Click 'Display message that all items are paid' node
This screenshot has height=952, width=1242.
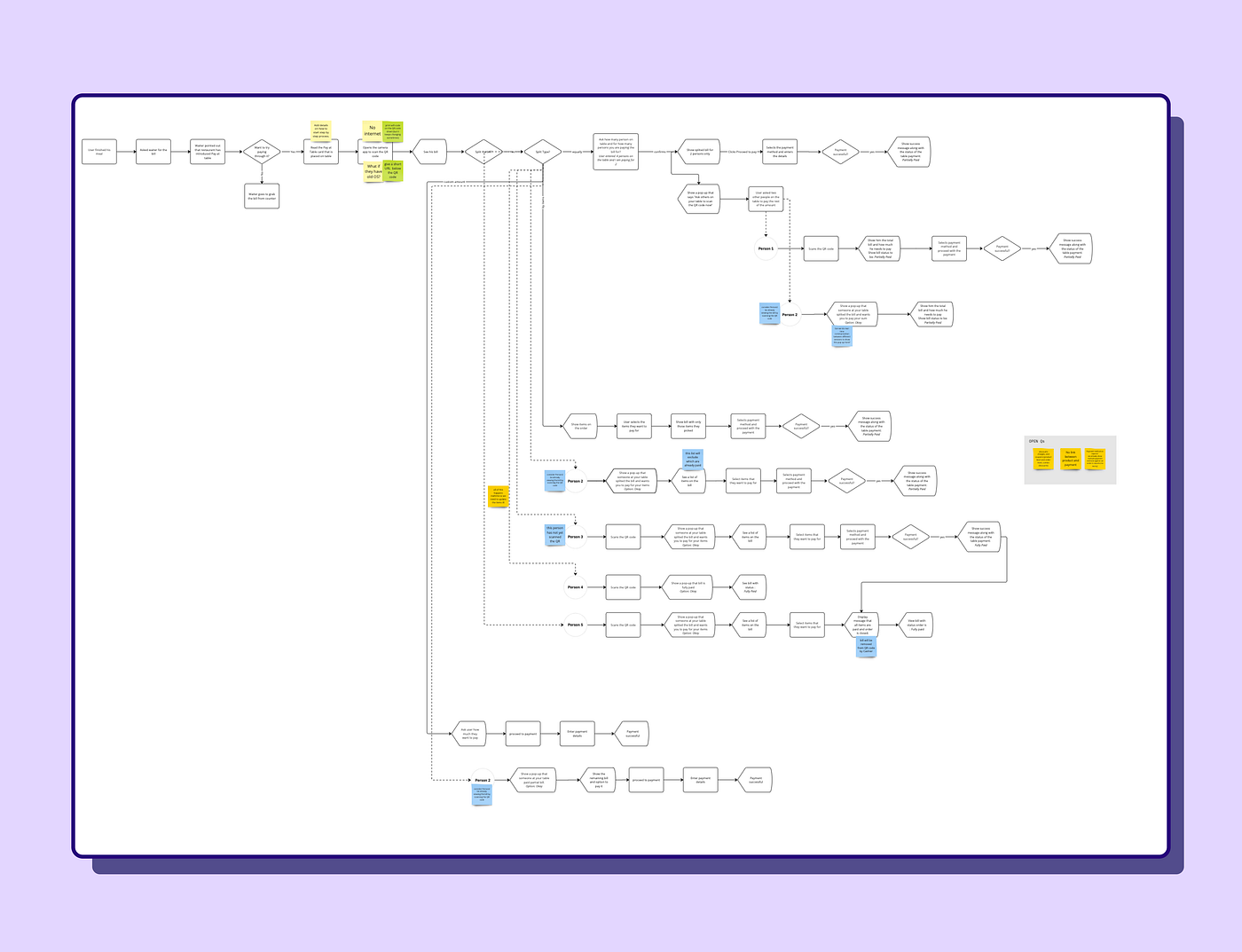[x=862, y=625]
